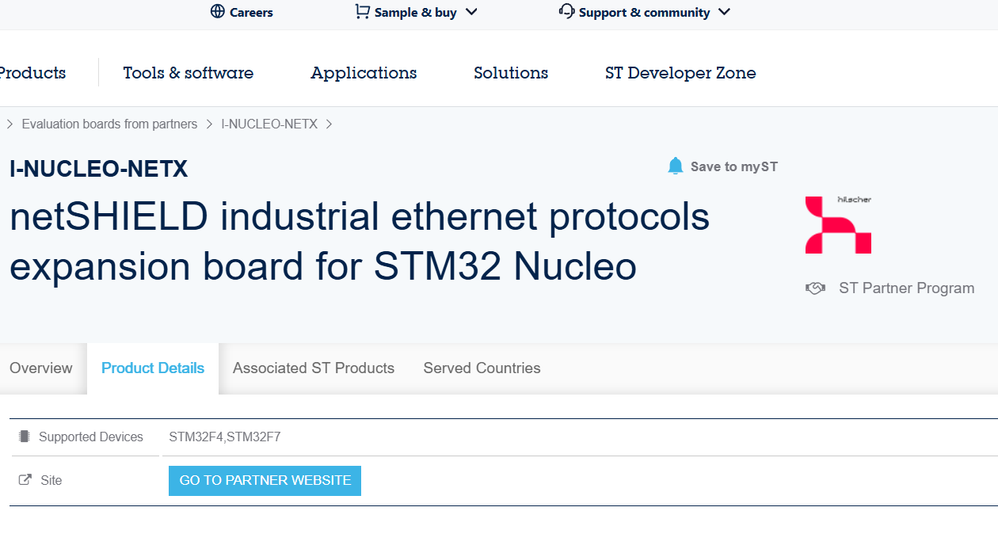Screen dimensions: 998x538
Task: Click the Supported Devices label
Action: 91,437
